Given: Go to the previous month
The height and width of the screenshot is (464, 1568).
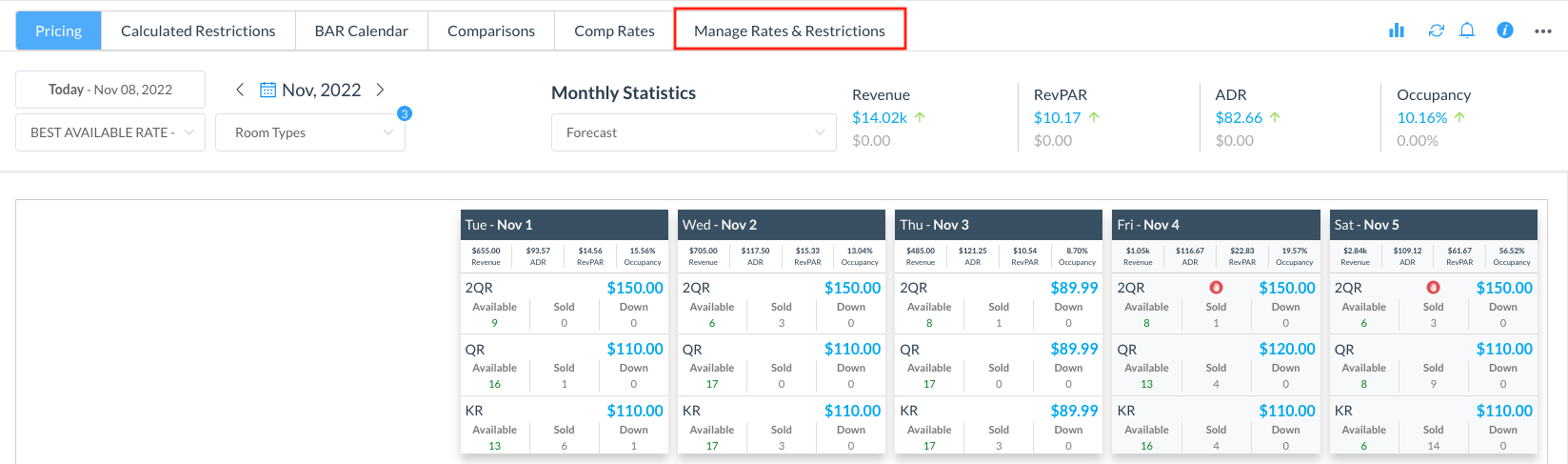Looking at the screenshot, I should [240, 90].
